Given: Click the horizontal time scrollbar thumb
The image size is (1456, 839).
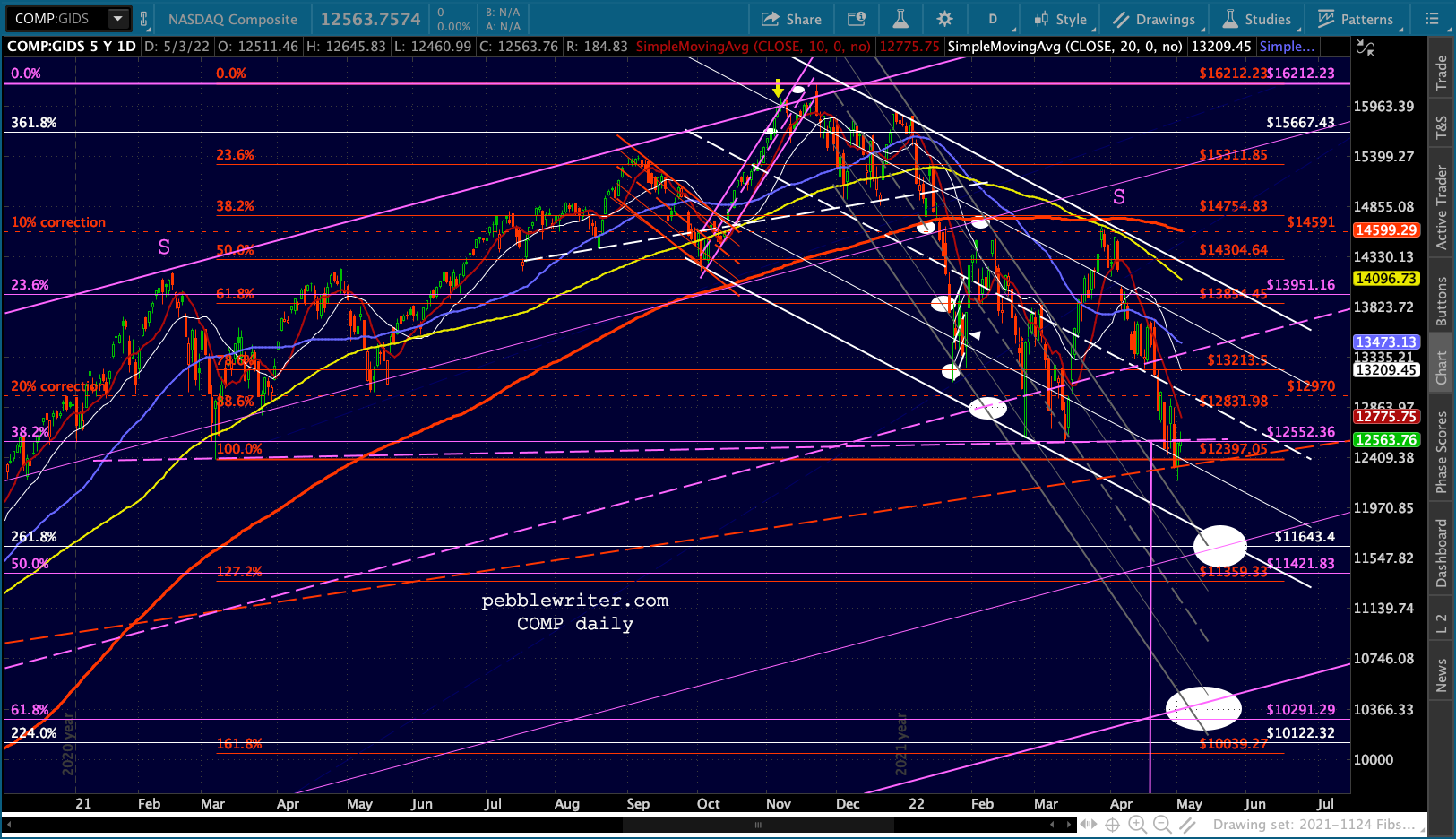Looking at the screenshot, I should pyautogui.click(x=758, y=825).
